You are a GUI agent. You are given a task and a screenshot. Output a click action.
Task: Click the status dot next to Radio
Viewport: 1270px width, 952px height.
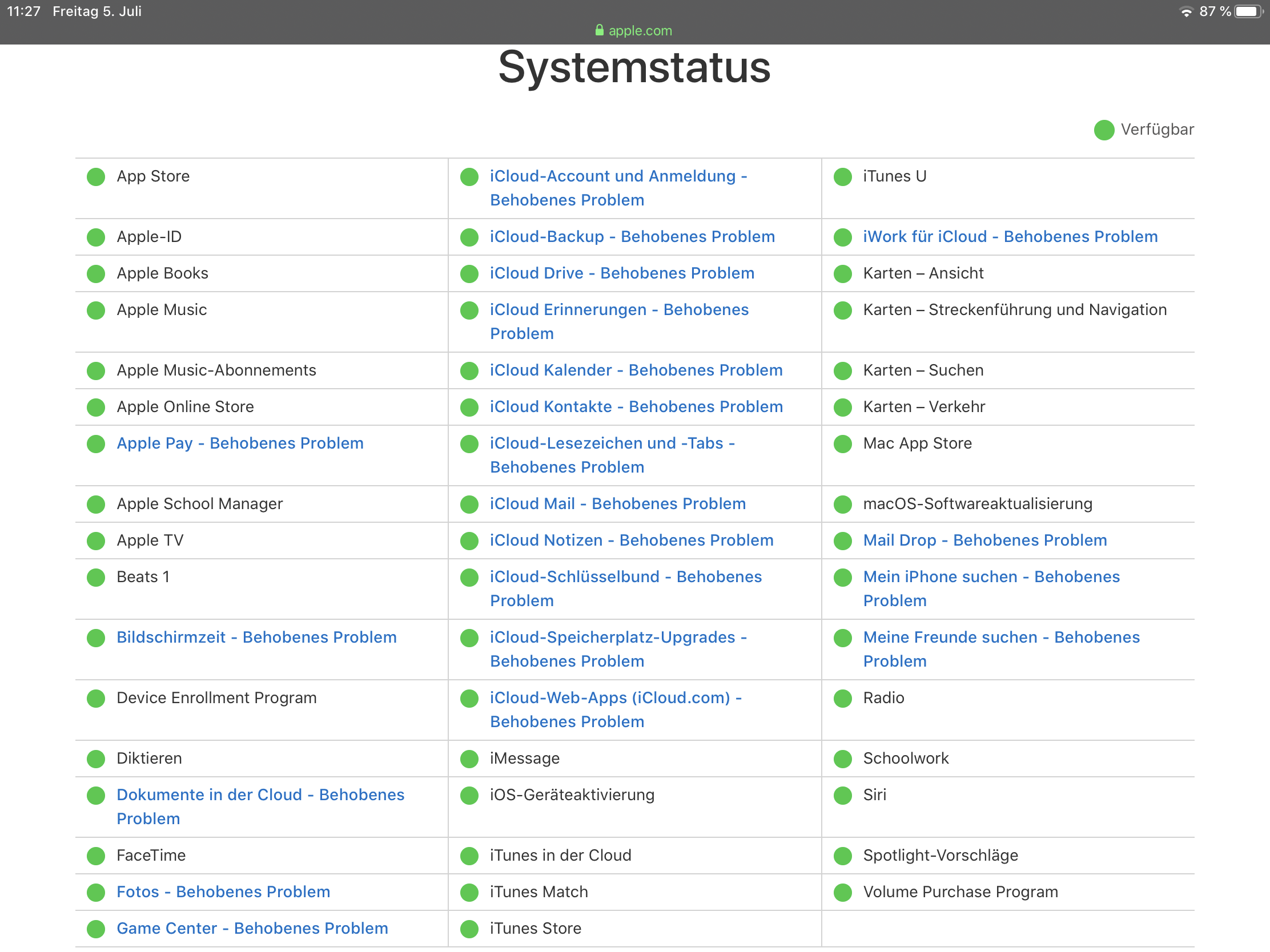[842, 699]
